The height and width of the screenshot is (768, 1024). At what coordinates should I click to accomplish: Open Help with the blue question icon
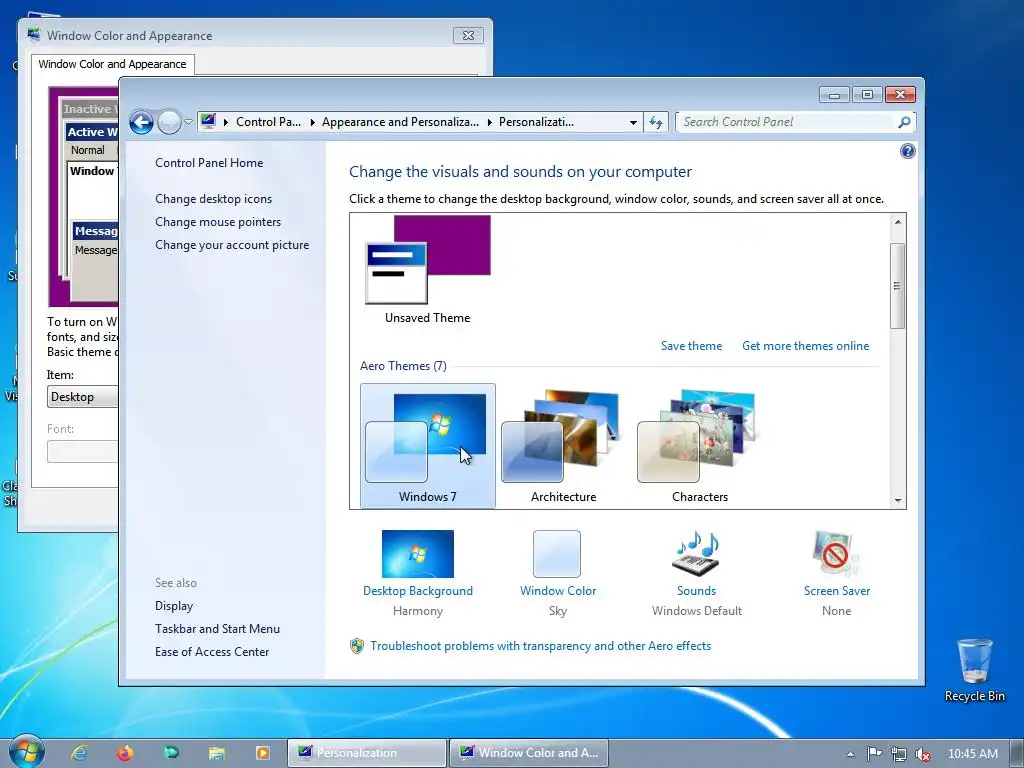point(907,152)
